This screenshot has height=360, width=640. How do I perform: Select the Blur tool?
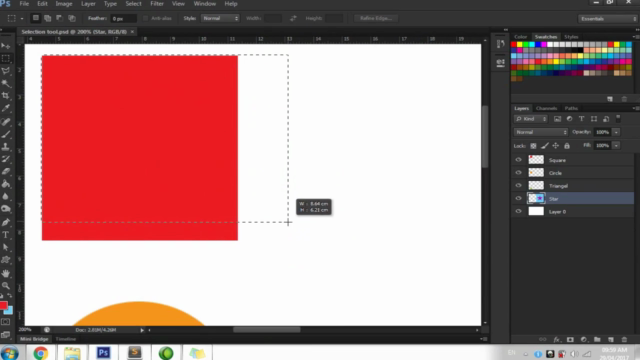click(x=6, y=197)
